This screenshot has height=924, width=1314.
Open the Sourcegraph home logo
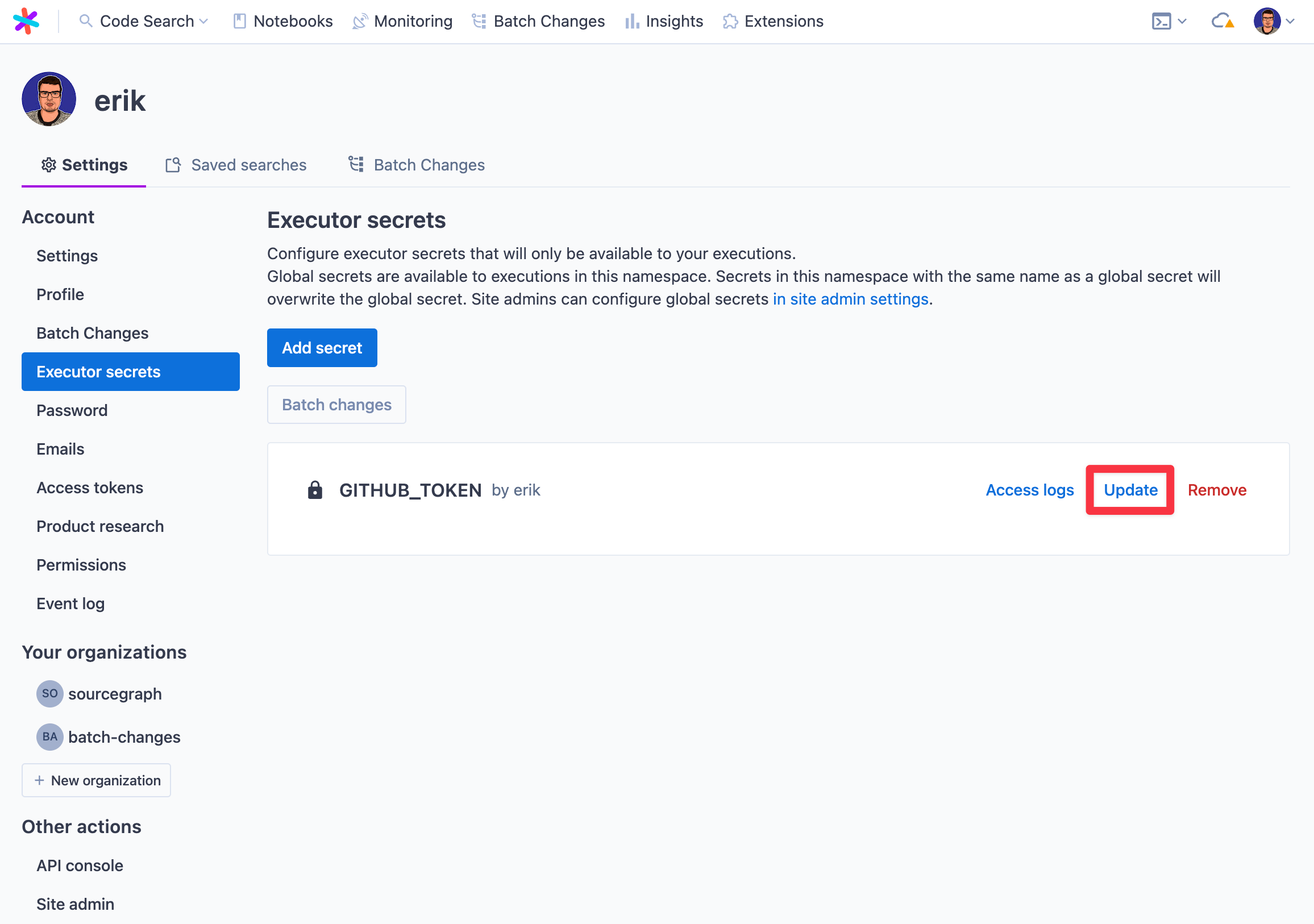[26, 21]
